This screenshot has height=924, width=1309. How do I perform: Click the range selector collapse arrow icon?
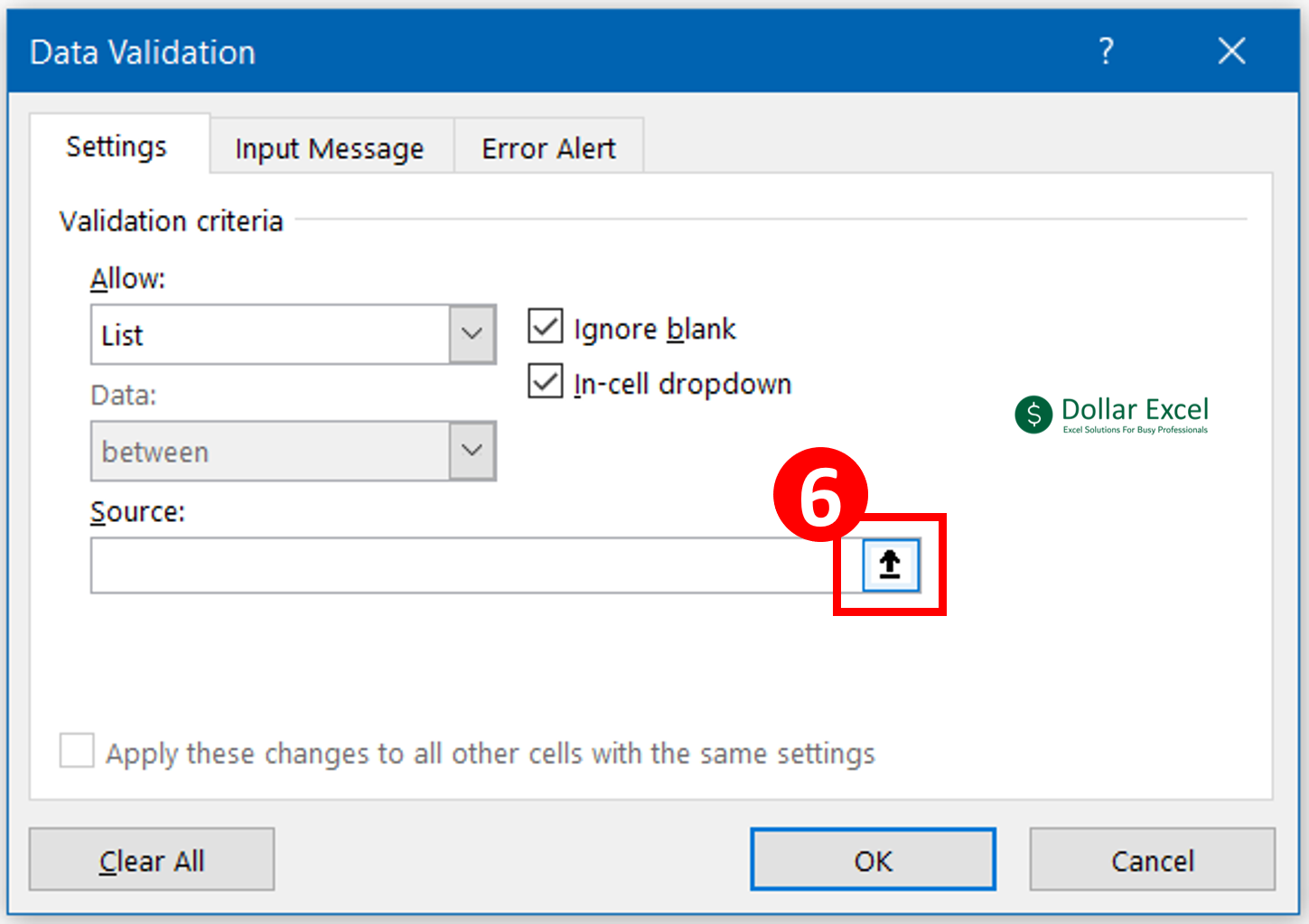pos(890,565)
